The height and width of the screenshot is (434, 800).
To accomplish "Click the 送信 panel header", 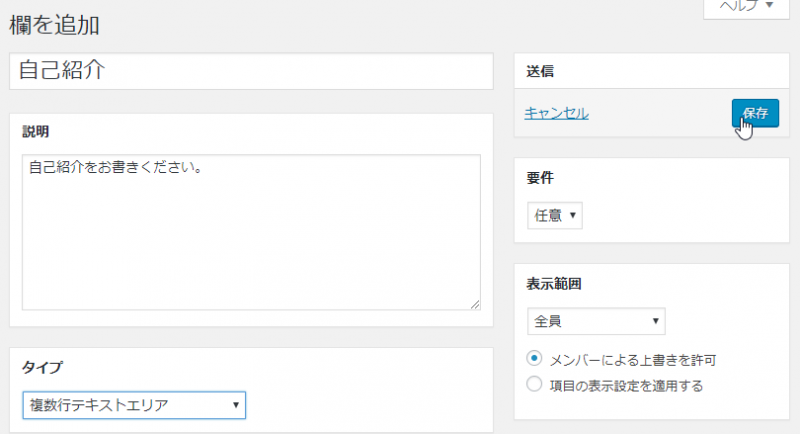I will pos(541,71).
